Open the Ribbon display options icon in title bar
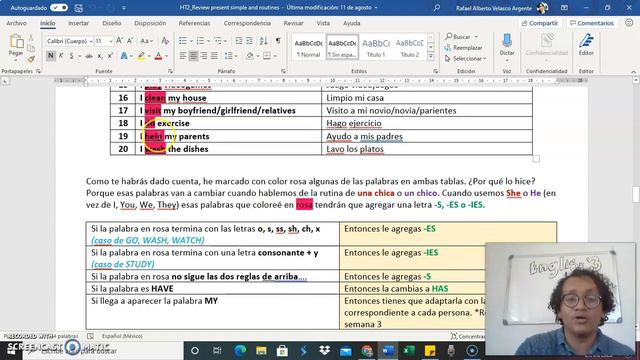 (564, 7)
